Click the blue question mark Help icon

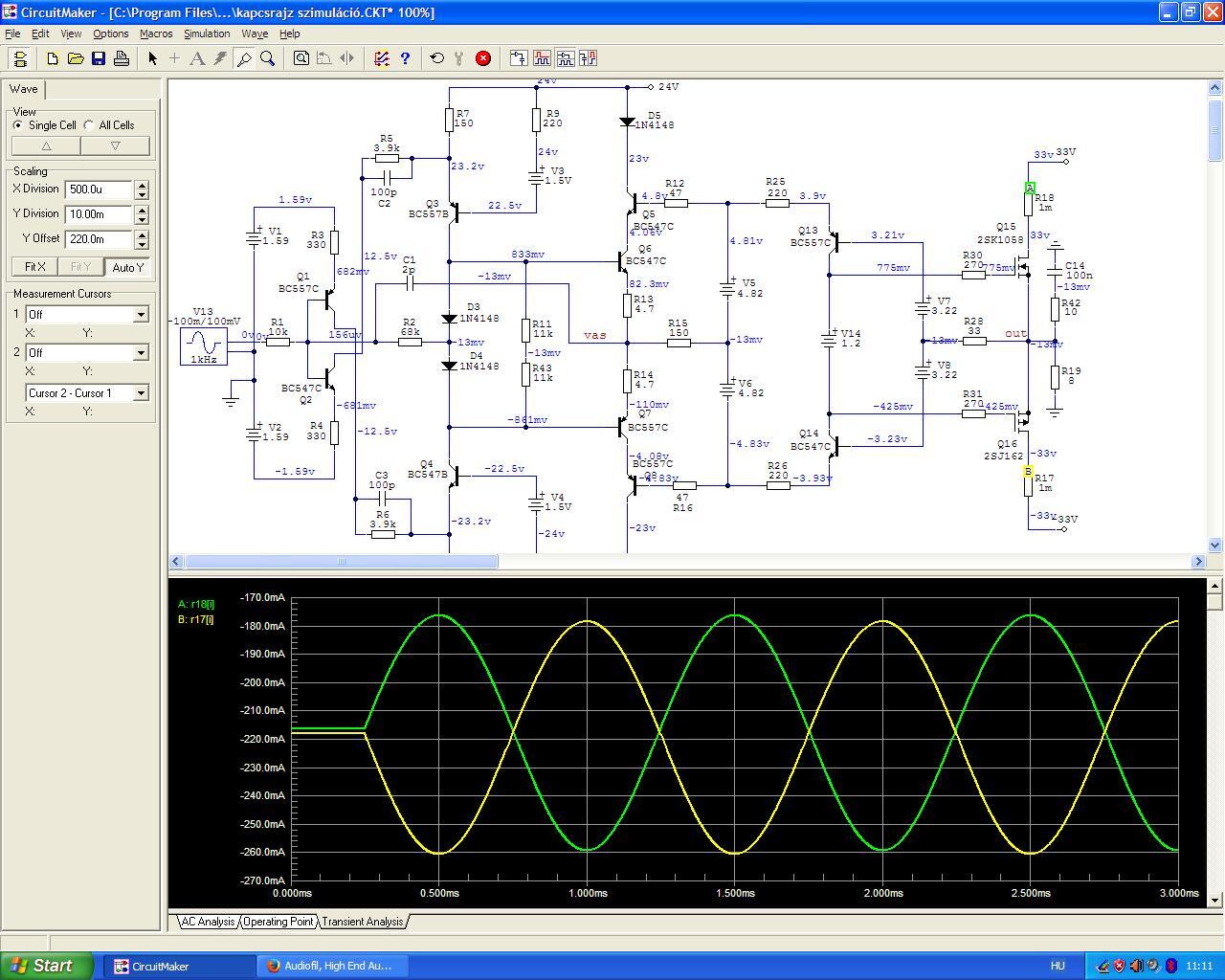[405, 58]
